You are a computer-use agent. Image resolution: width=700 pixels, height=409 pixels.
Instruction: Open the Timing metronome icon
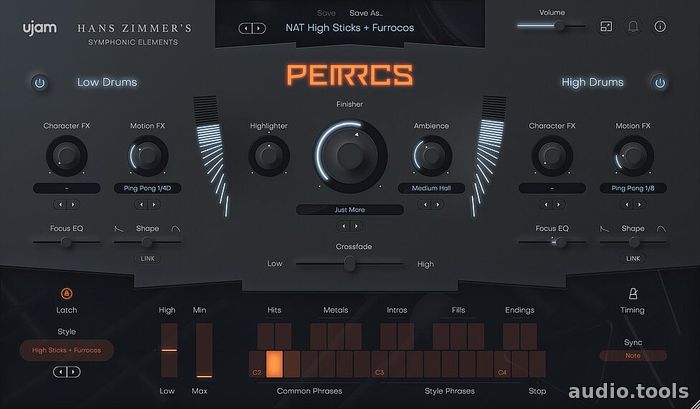633,293
